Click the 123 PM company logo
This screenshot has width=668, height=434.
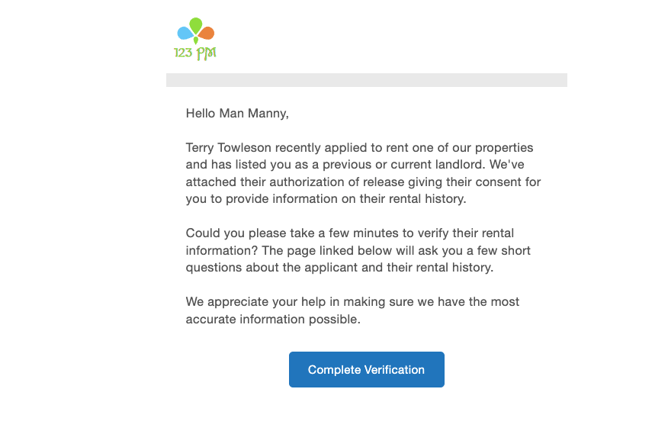(x=195, y=39)
